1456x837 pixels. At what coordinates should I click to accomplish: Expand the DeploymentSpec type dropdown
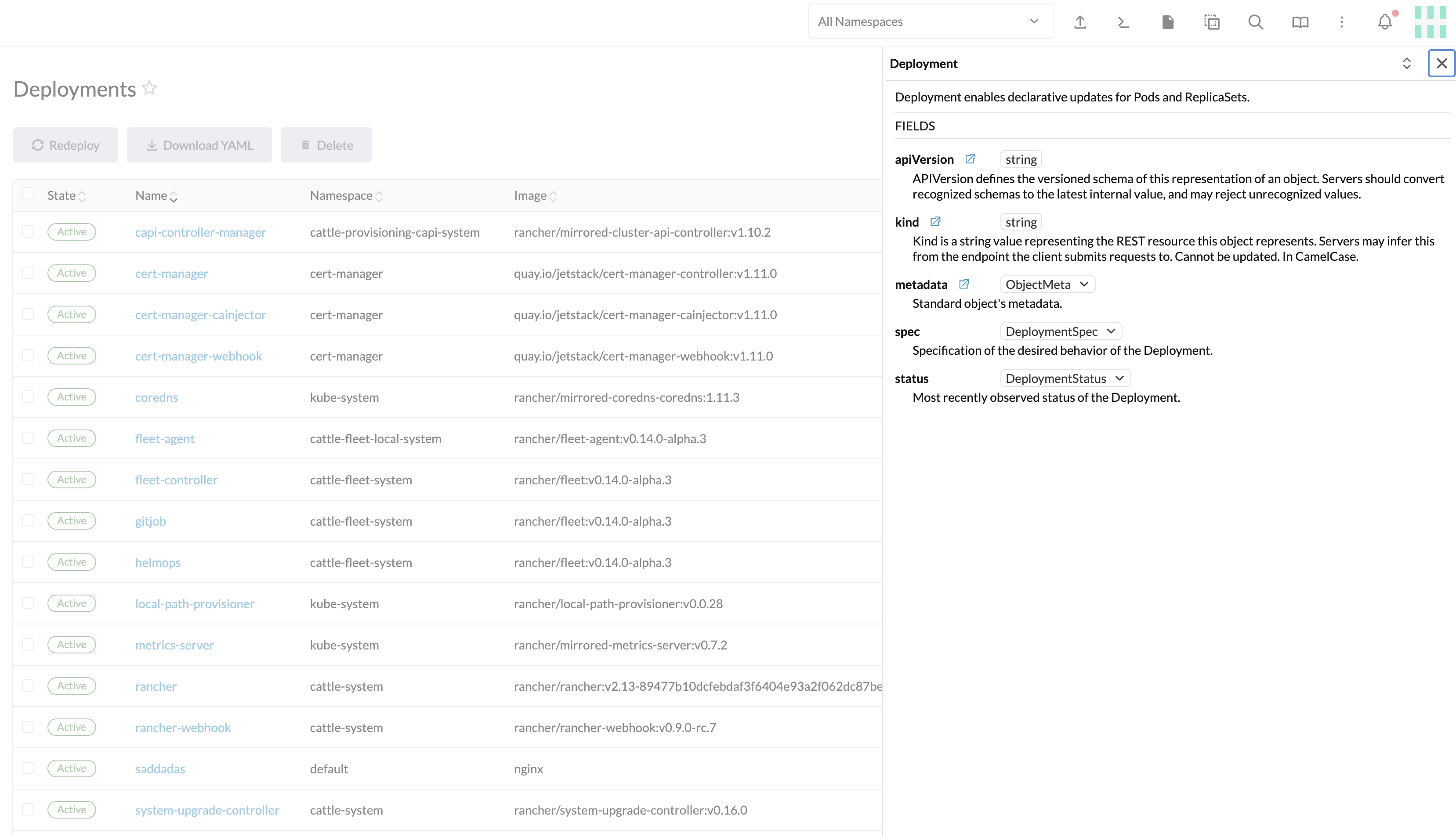tap(1061, 331)
